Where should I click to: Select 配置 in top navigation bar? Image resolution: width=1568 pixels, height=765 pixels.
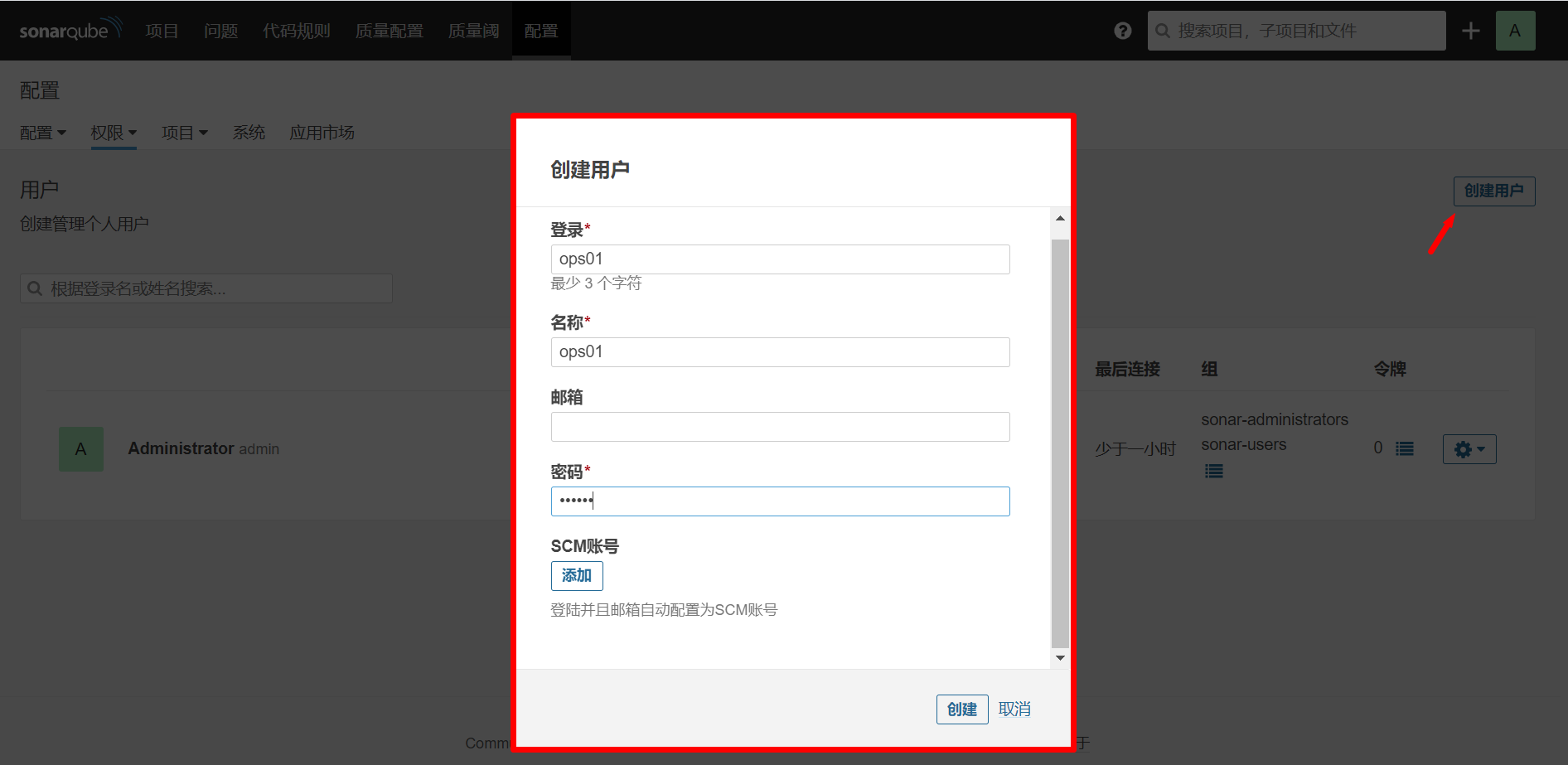pyautogui.click(x=541, y=31)
